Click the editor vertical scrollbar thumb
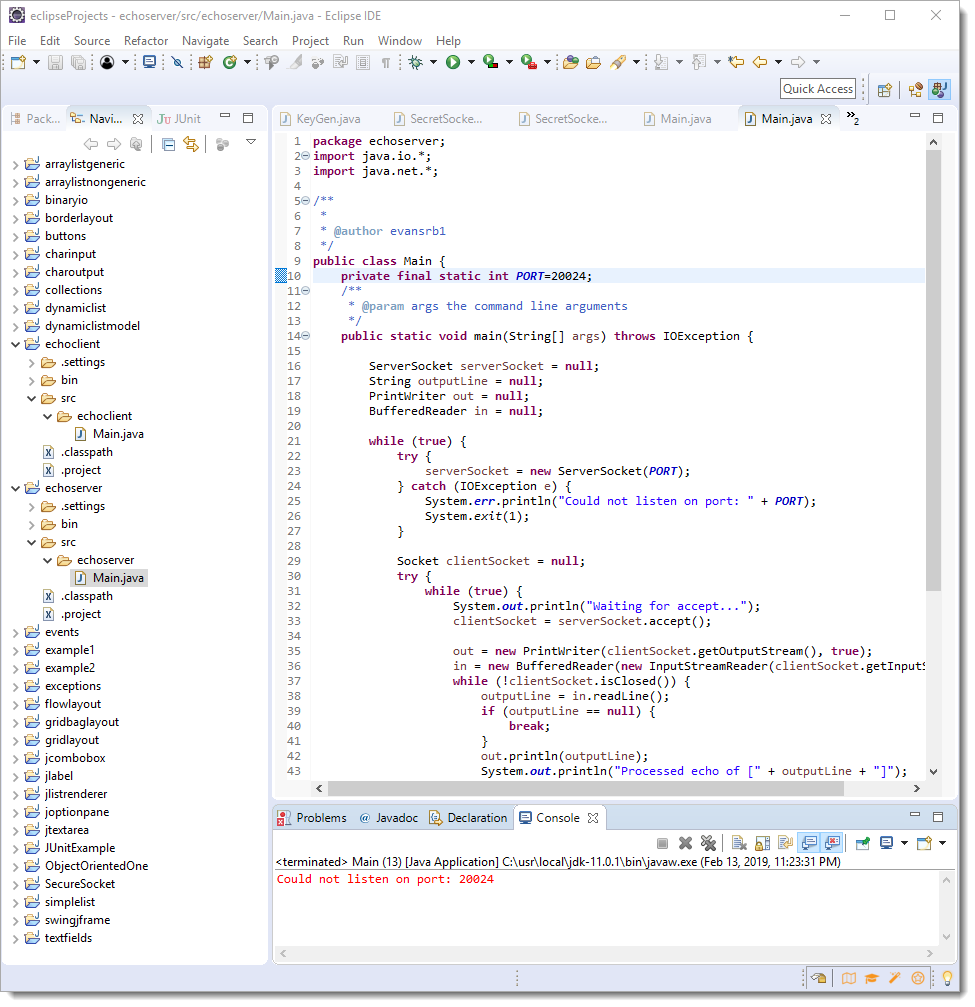975x1007 pixels. (x=933, y=371)
